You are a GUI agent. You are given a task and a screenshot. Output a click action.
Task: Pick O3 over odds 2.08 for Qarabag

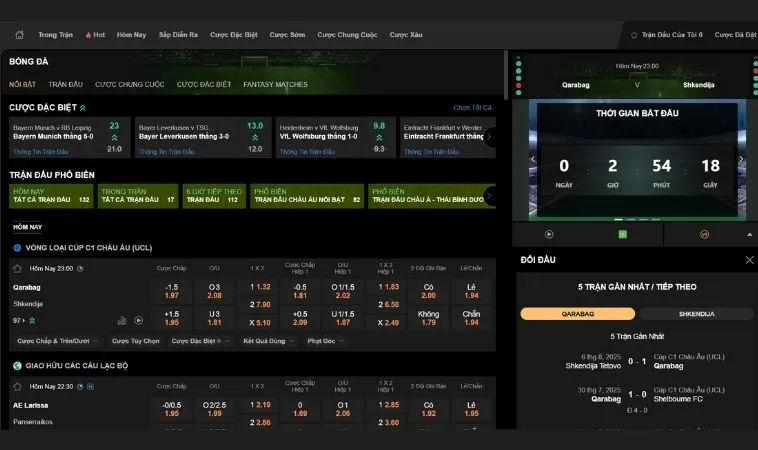point(215,291)
